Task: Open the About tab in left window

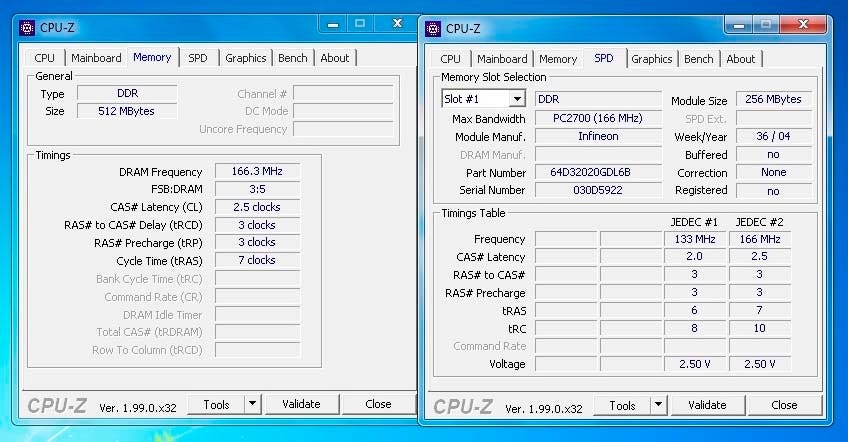Action: point(335,58)
